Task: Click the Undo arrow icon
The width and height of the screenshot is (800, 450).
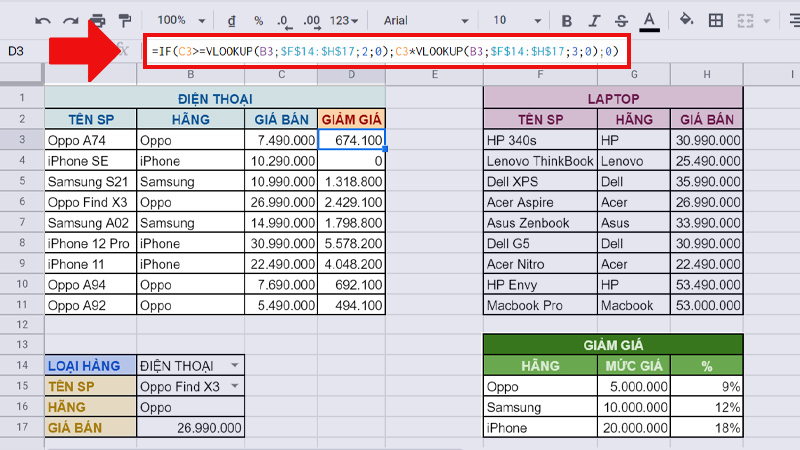Action: [44, 20]
